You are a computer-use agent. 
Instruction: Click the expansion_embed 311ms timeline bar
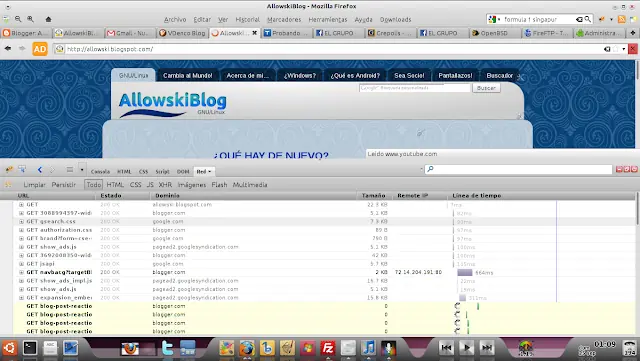click(x=462, y=298)
